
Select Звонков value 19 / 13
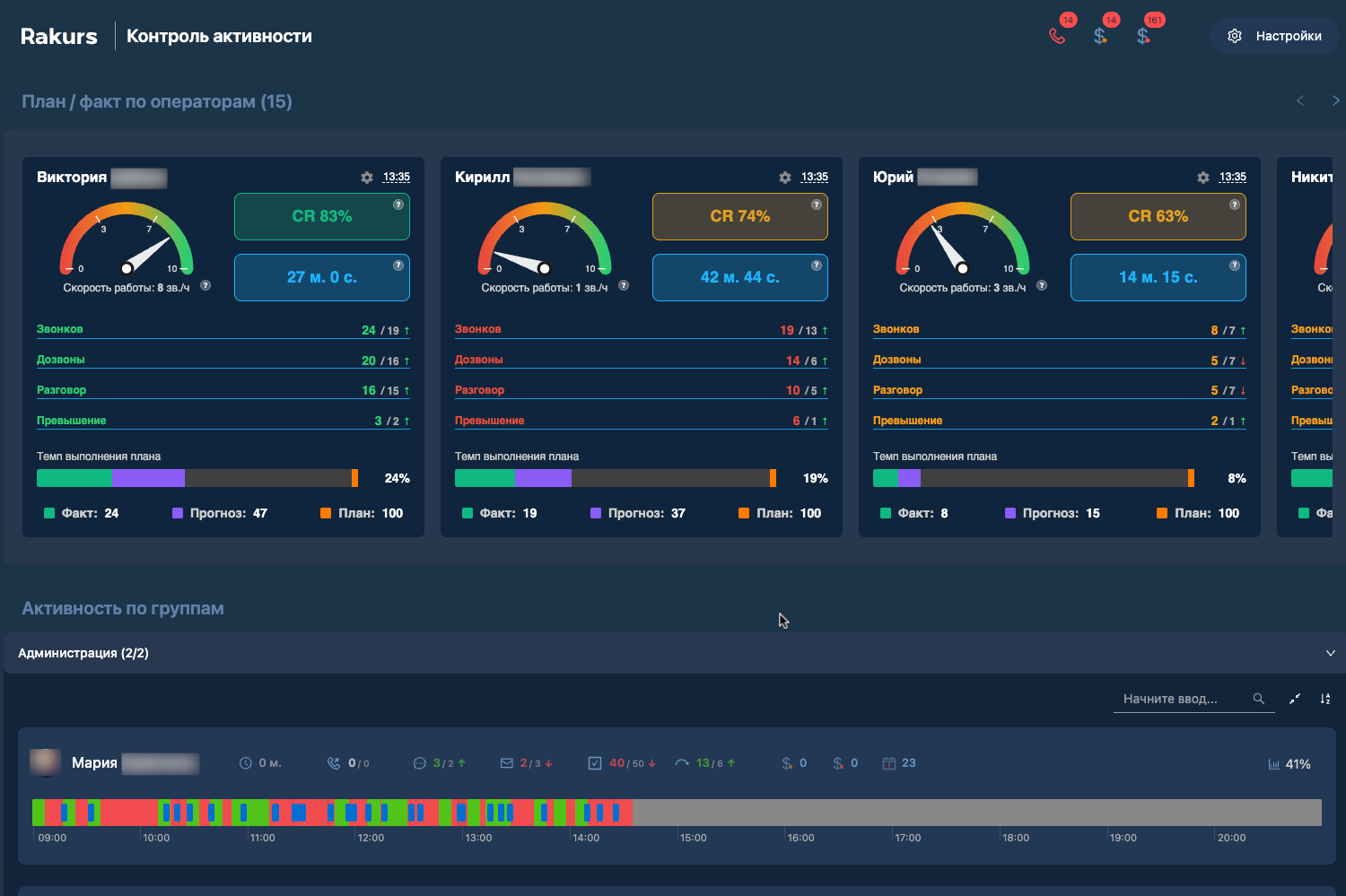(x=803, y=330)
